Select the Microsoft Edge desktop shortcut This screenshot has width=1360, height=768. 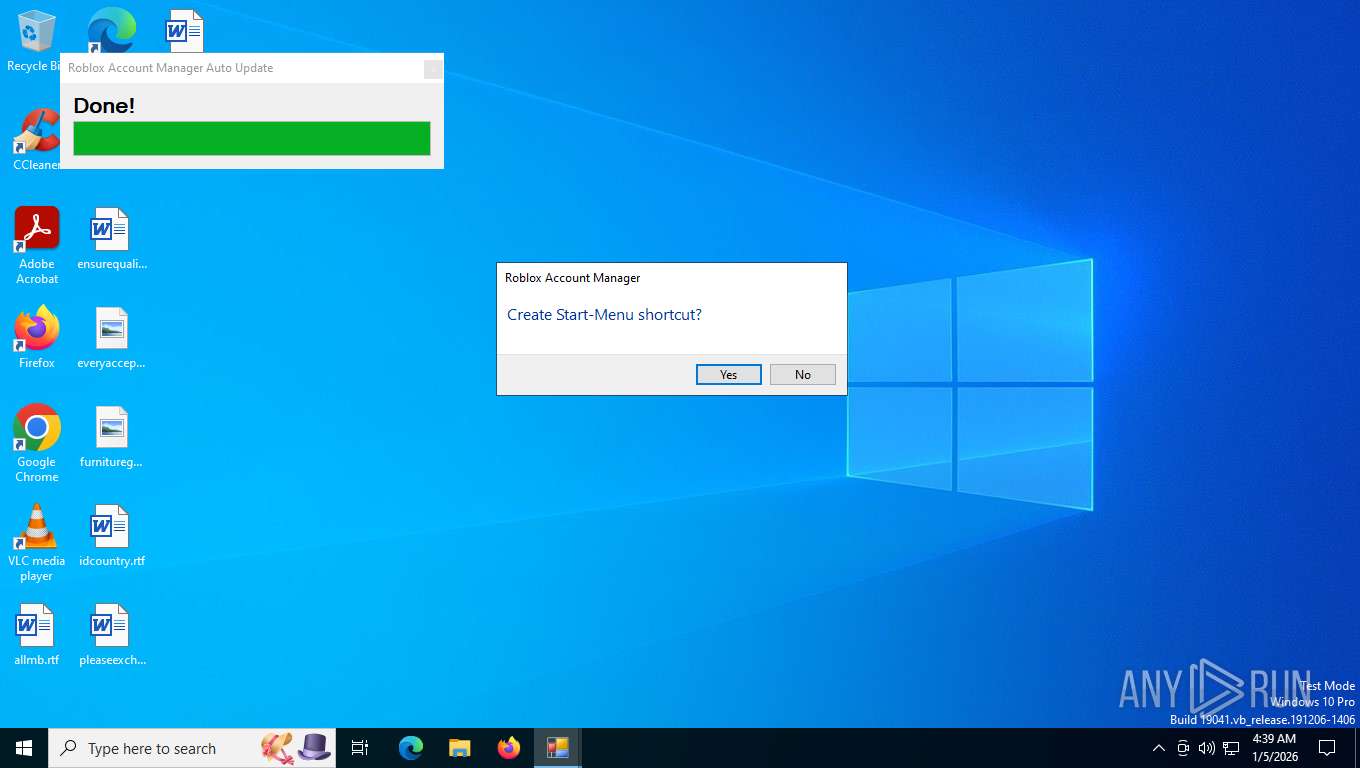coord(111,30)
